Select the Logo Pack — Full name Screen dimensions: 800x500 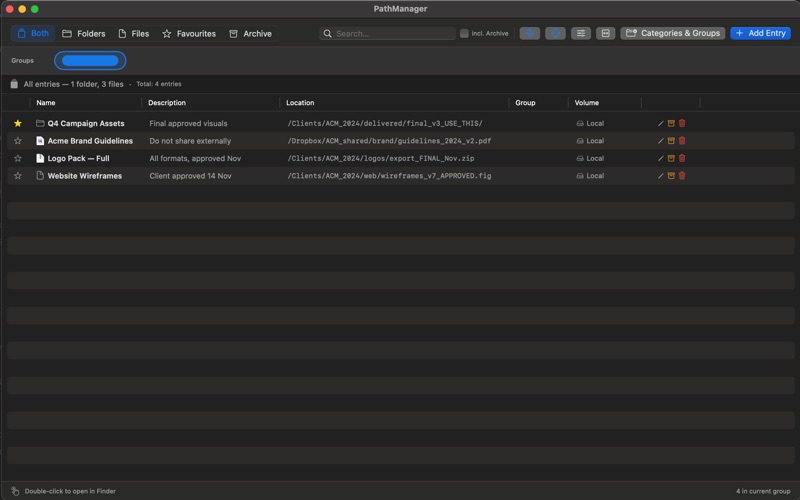(79, 158)
